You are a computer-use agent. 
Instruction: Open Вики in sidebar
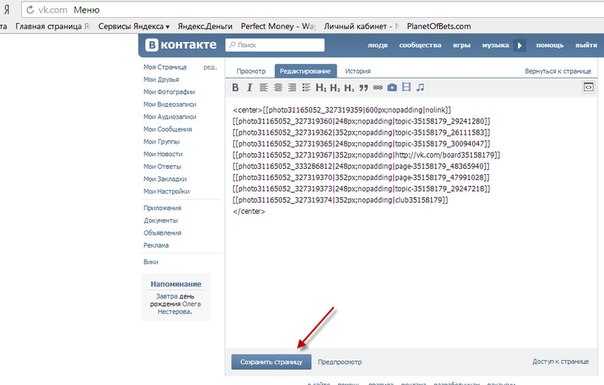coord(151,262)
